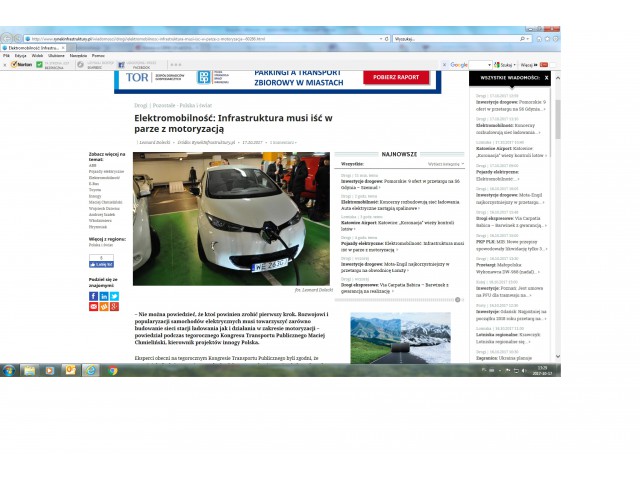Screen dimensions: 640x480
Task: Click the 'POBIERZ RAPORT' banner button
Action: tap(395, 78)
